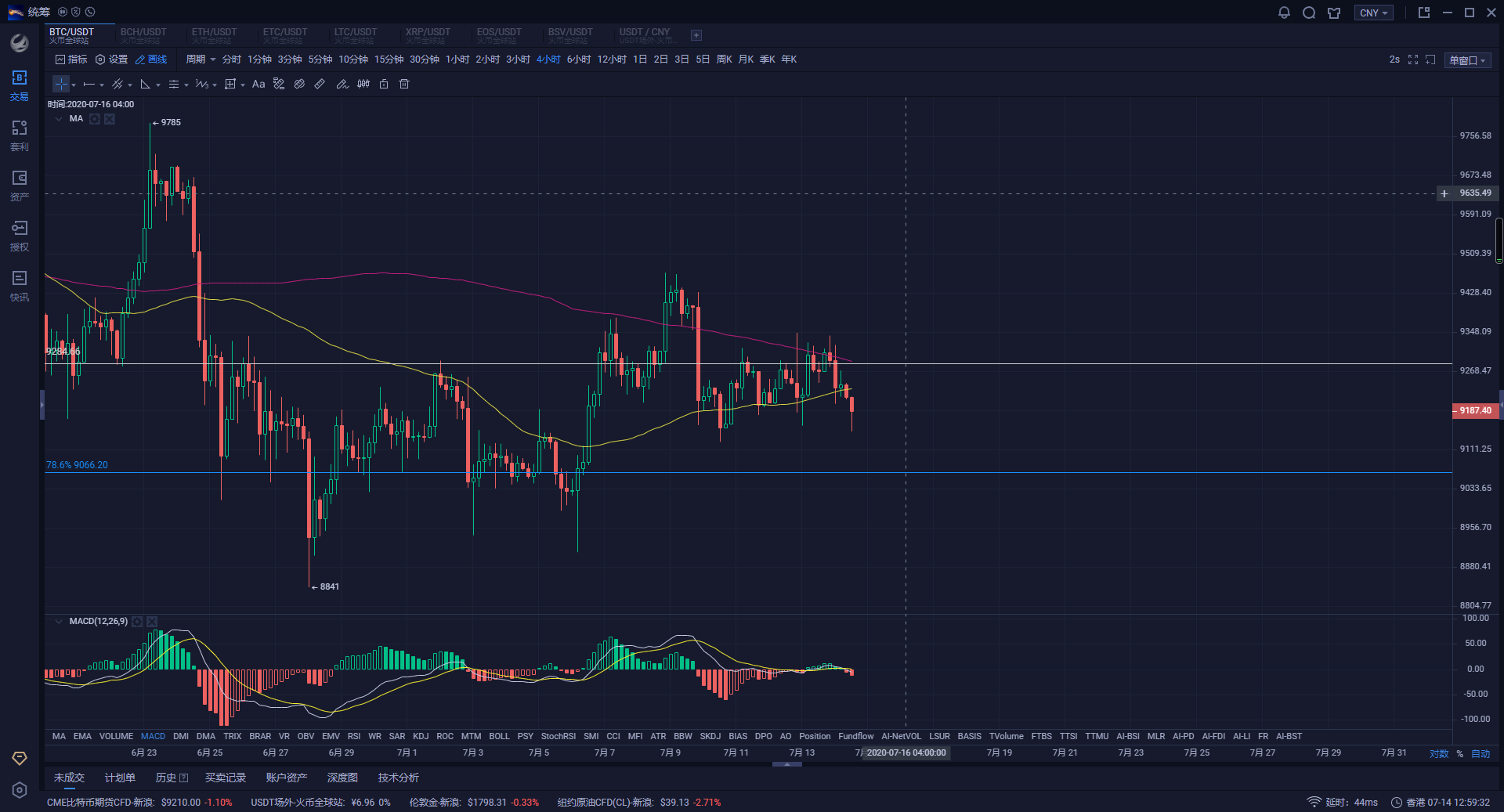The height and width of the screenshot is (812, 1504).
Task: Open the 未成交 open orders tab
Action: (69, 778)
